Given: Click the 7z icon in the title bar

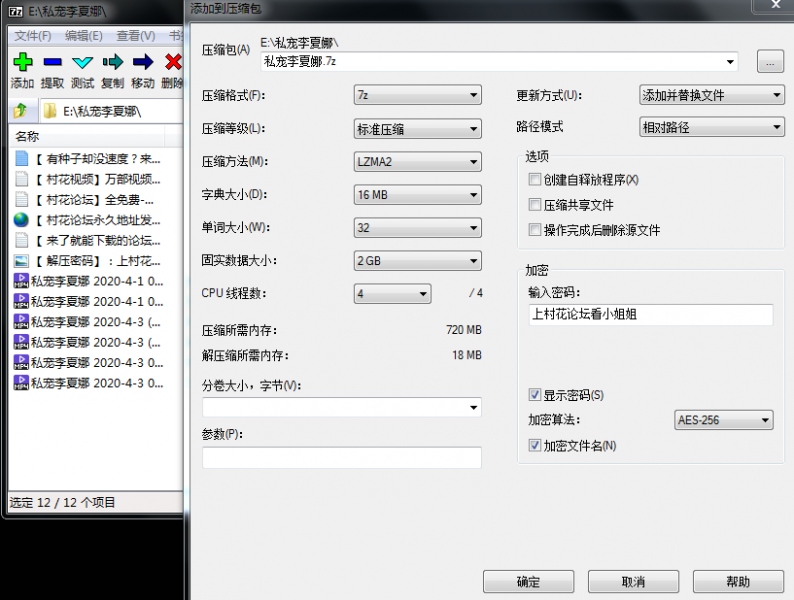Looking at the screenshot, I should pos(16,12).
